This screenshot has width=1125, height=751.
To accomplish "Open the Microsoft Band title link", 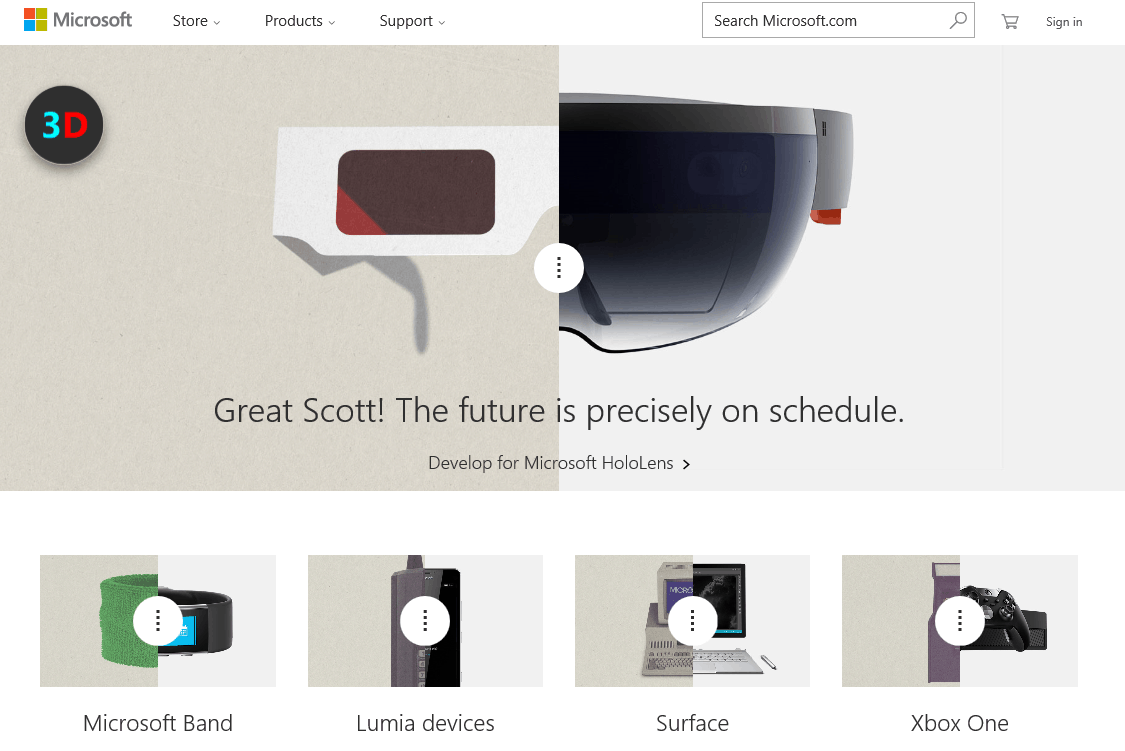I will (x=158, y=723).
